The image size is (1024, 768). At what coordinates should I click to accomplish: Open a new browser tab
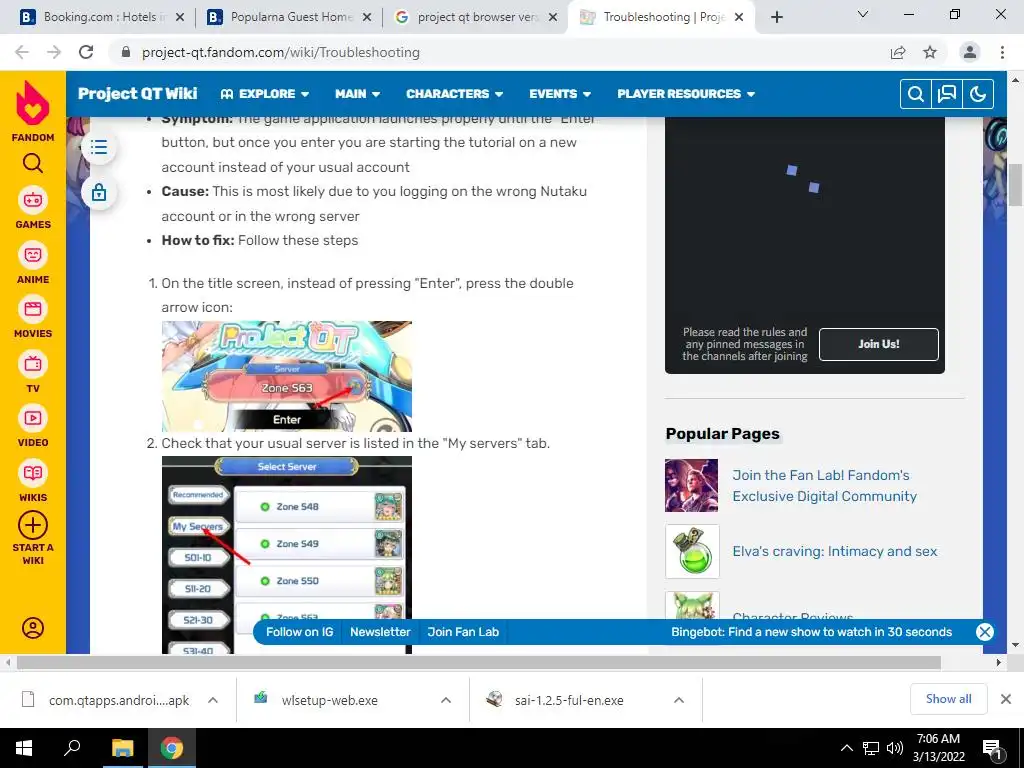tap(776, 17)
